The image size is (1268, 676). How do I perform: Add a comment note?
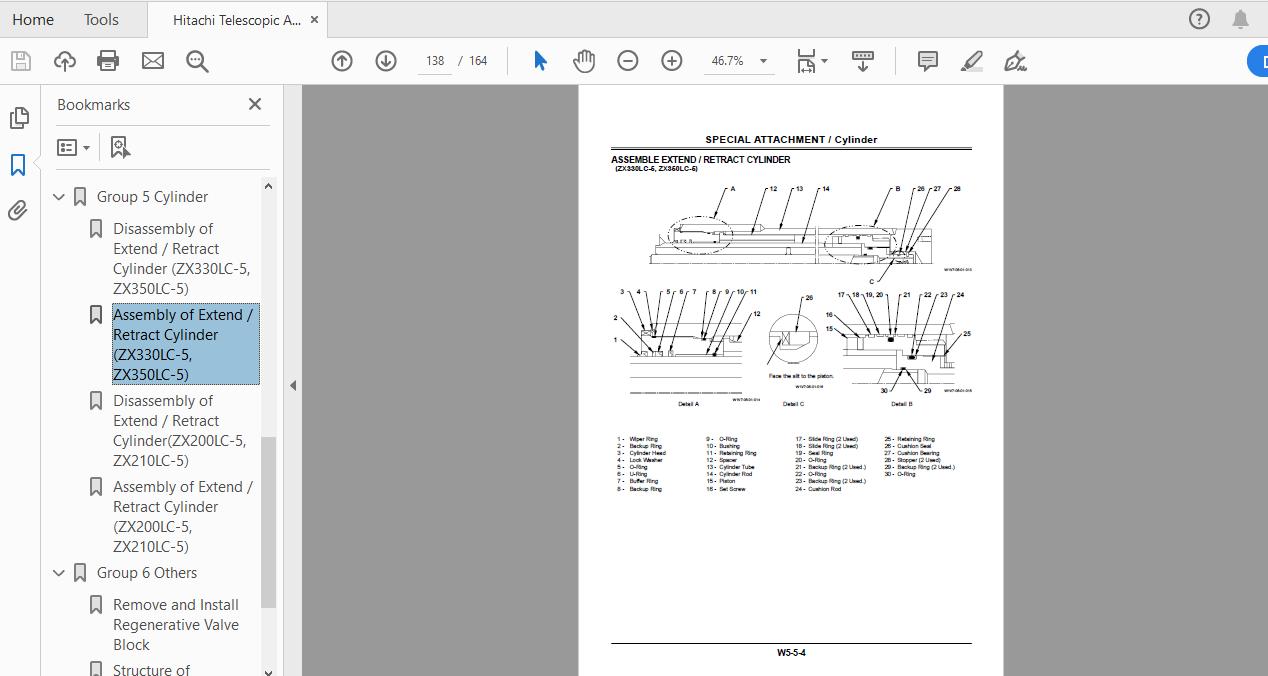[928, 61]
